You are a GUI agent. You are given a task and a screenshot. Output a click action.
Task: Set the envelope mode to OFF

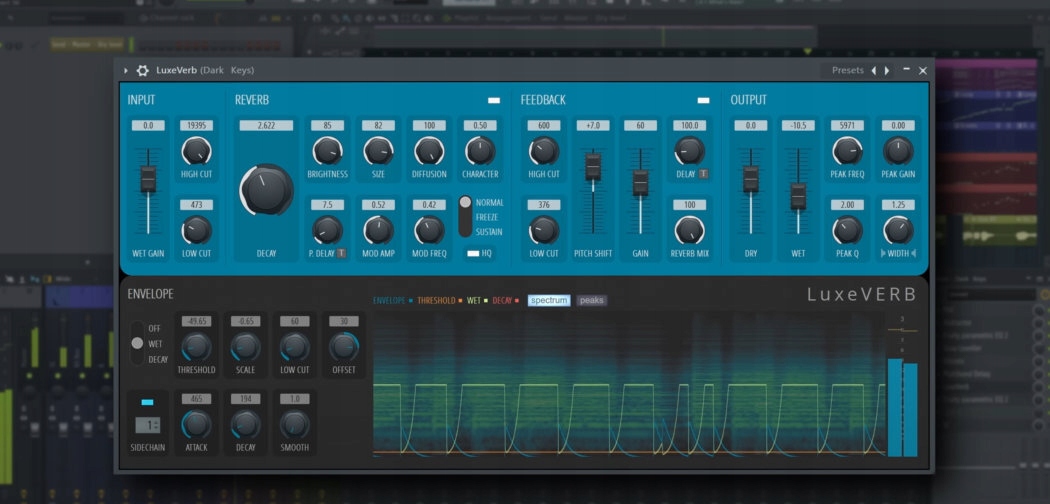(154, 329)
